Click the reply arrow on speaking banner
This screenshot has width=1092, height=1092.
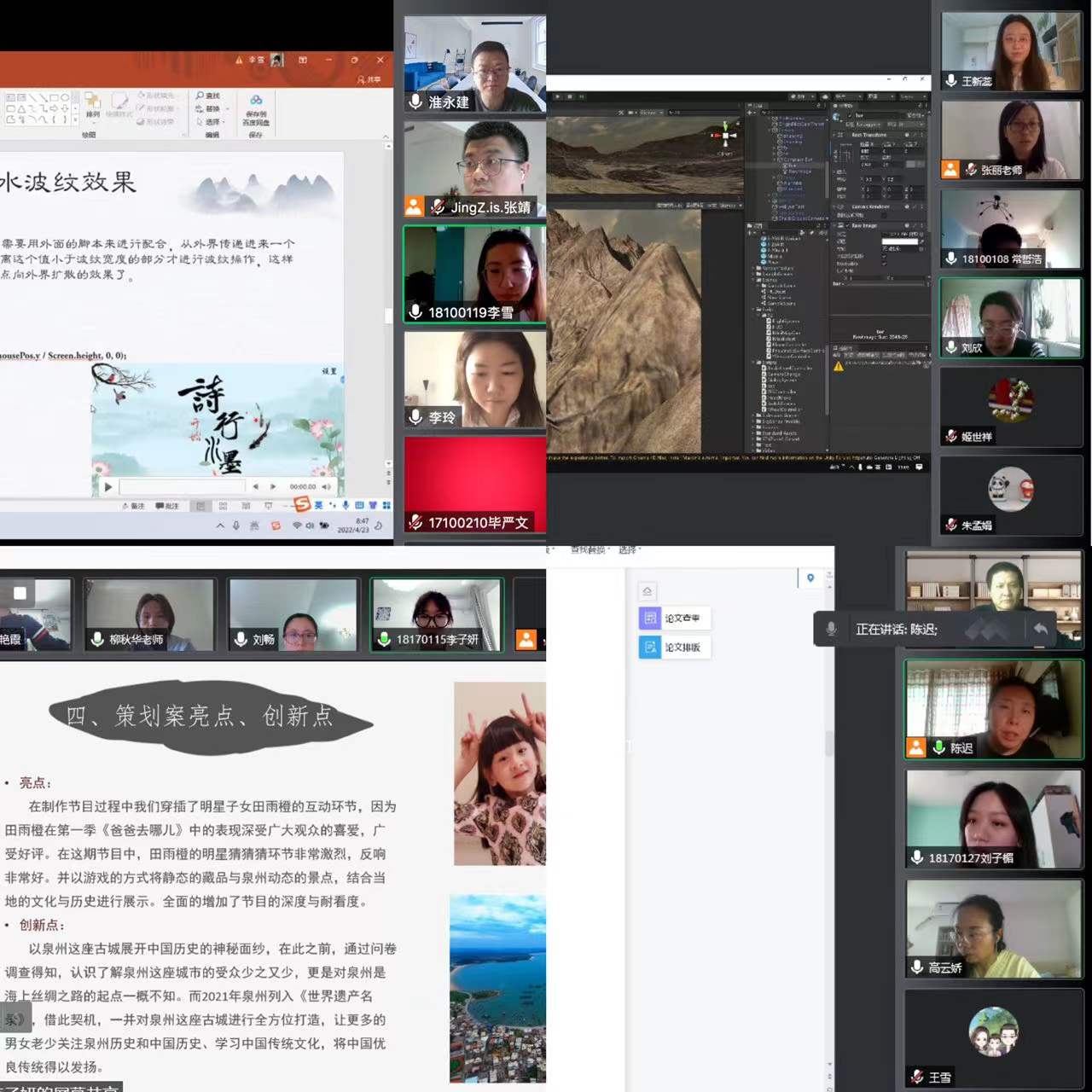tap(1040, 629)
